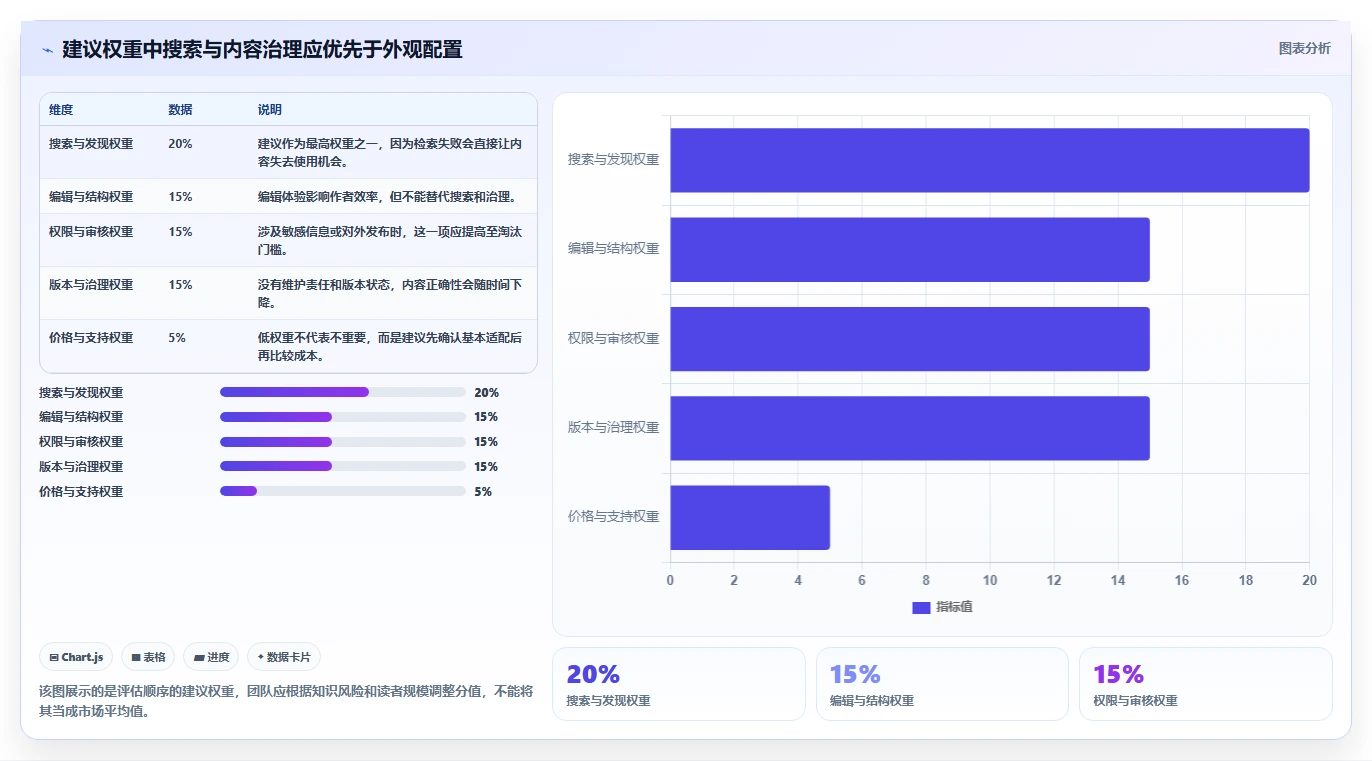
Task: Click the description starting 涉及敏感信息
Action: coord(390,240)
